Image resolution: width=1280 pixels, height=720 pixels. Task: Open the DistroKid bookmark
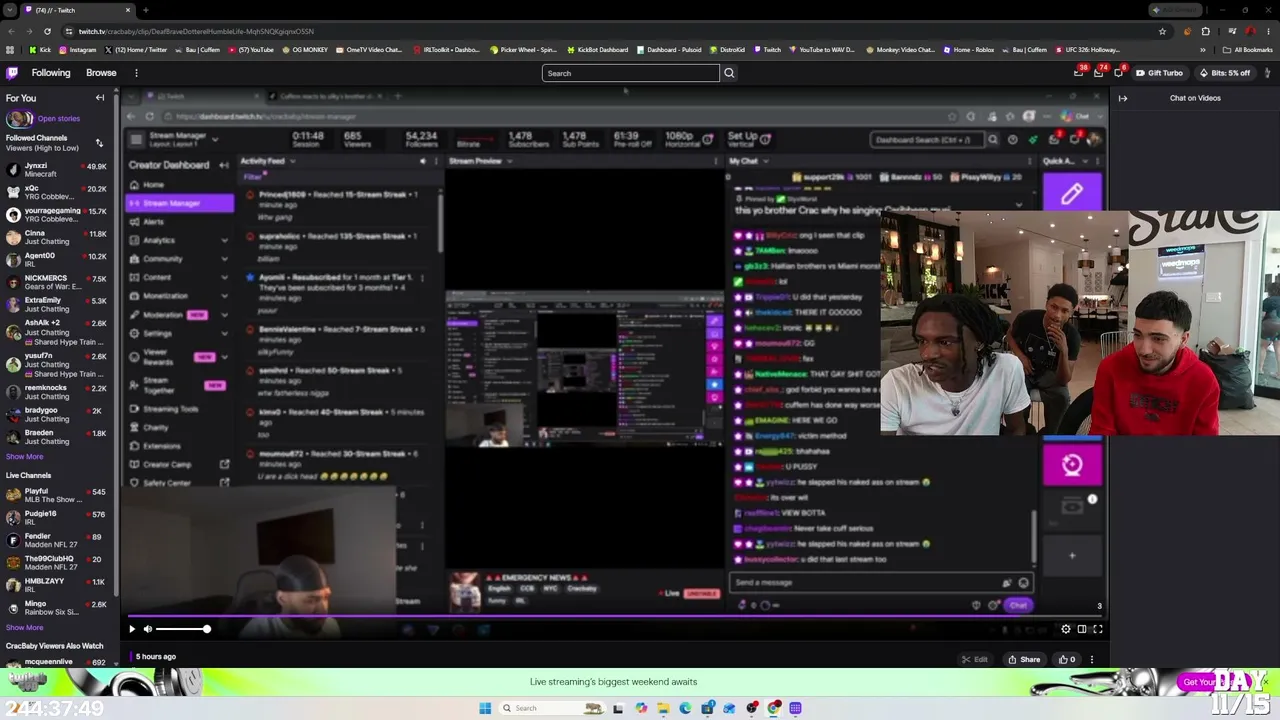click(x=726, y=50)
